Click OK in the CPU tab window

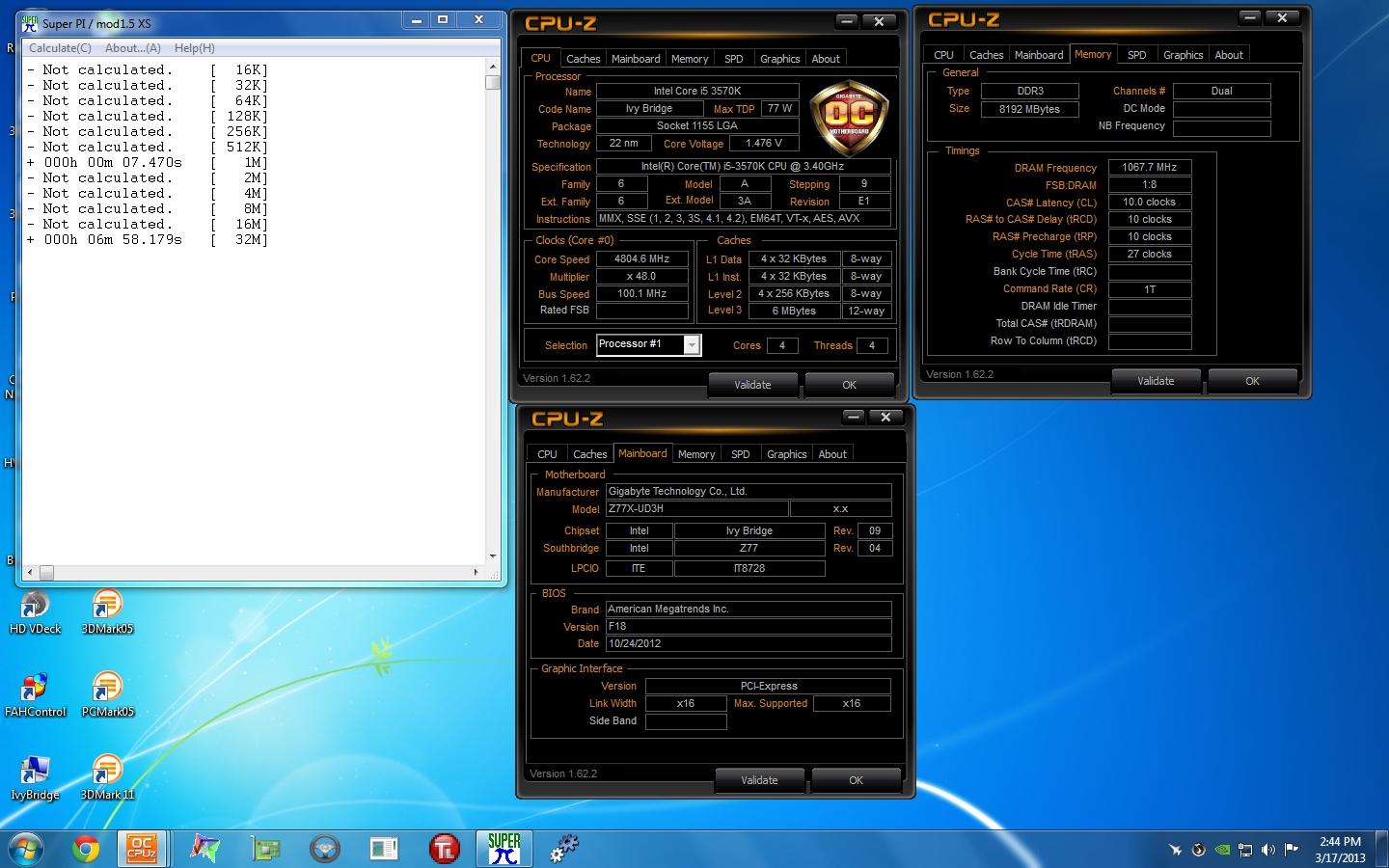[x=849, y=385]
